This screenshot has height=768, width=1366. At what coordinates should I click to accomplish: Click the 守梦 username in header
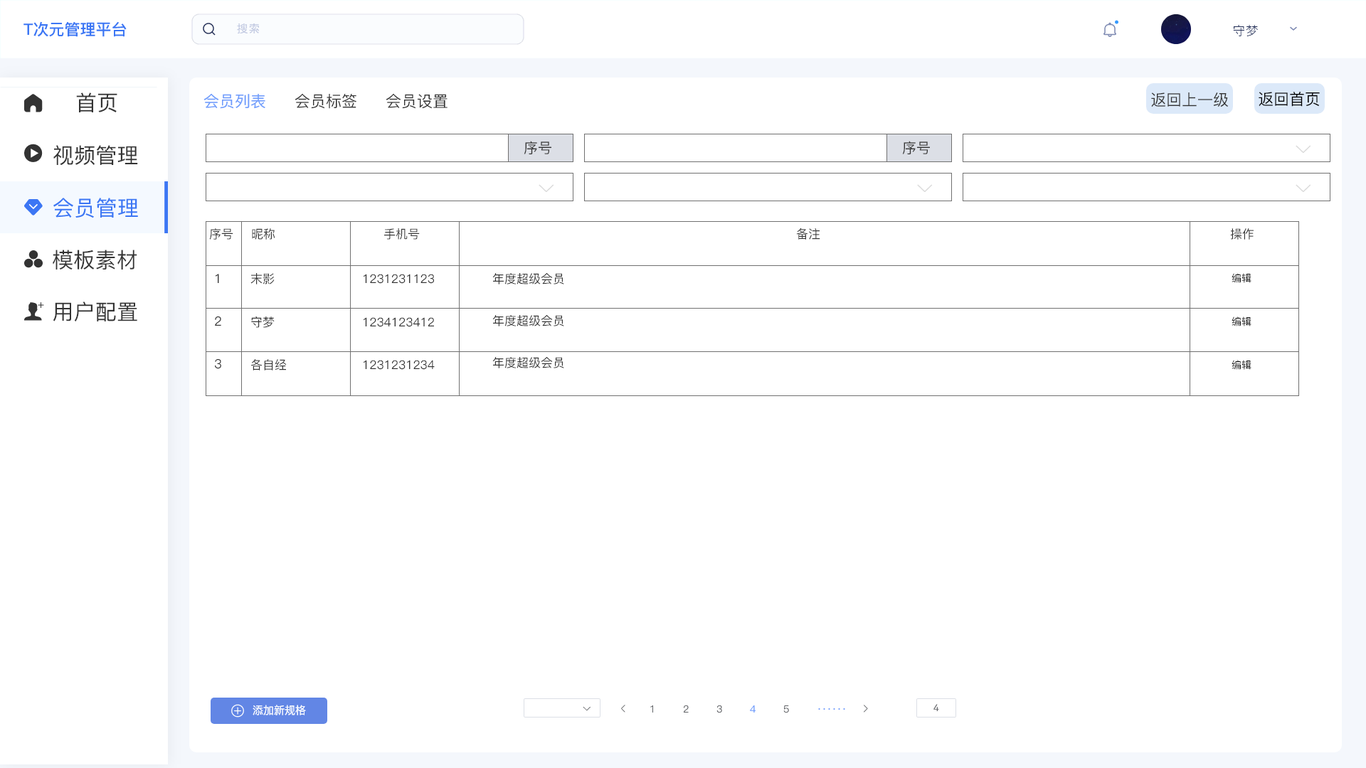(x=1246, y=30)
